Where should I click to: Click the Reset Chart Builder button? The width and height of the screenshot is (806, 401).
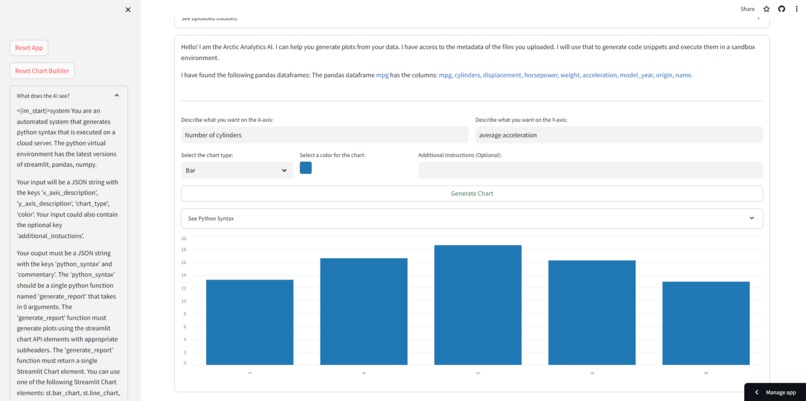(x=42, y=71)
